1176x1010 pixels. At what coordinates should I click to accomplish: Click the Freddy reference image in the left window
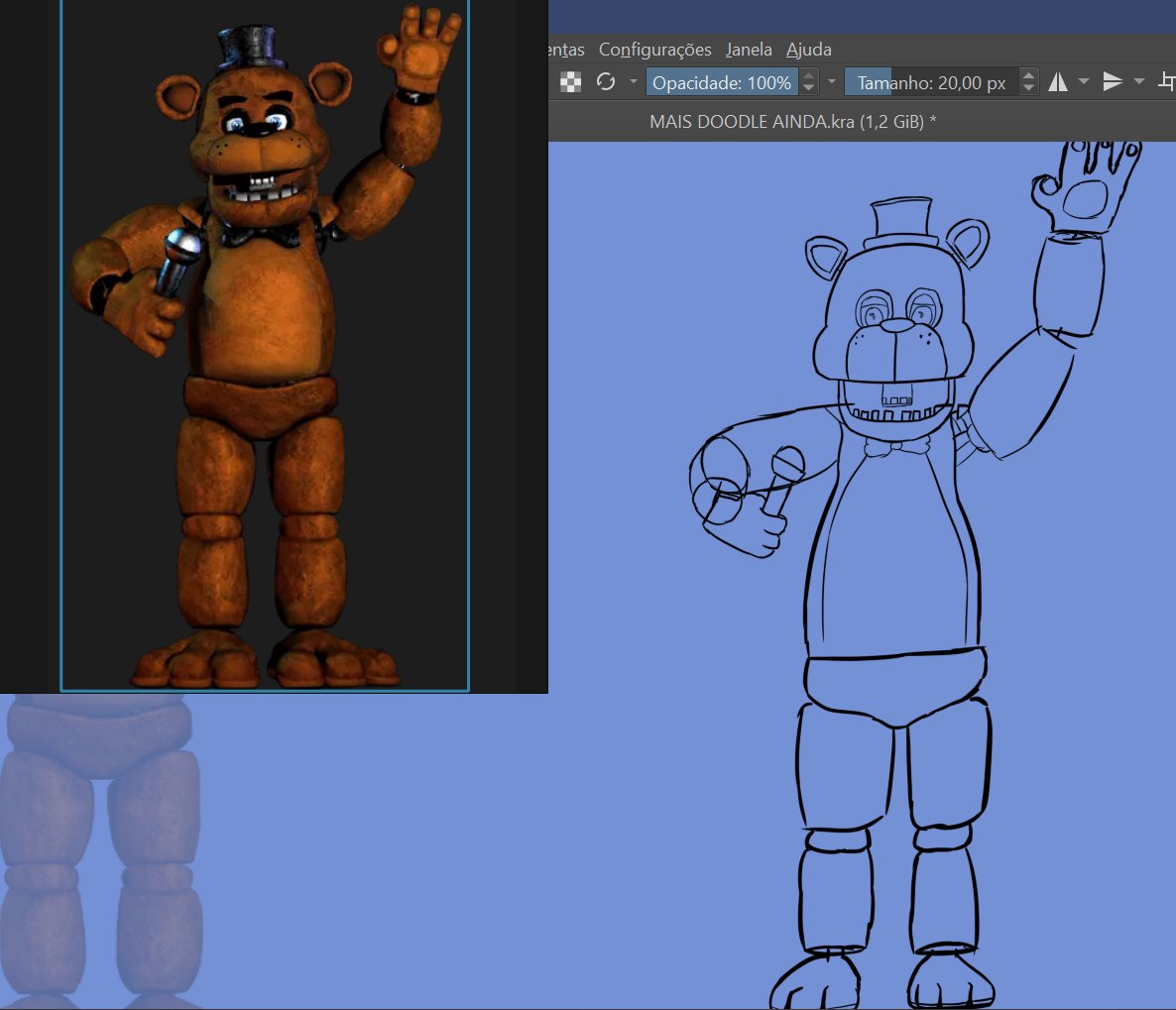(265, 345)
